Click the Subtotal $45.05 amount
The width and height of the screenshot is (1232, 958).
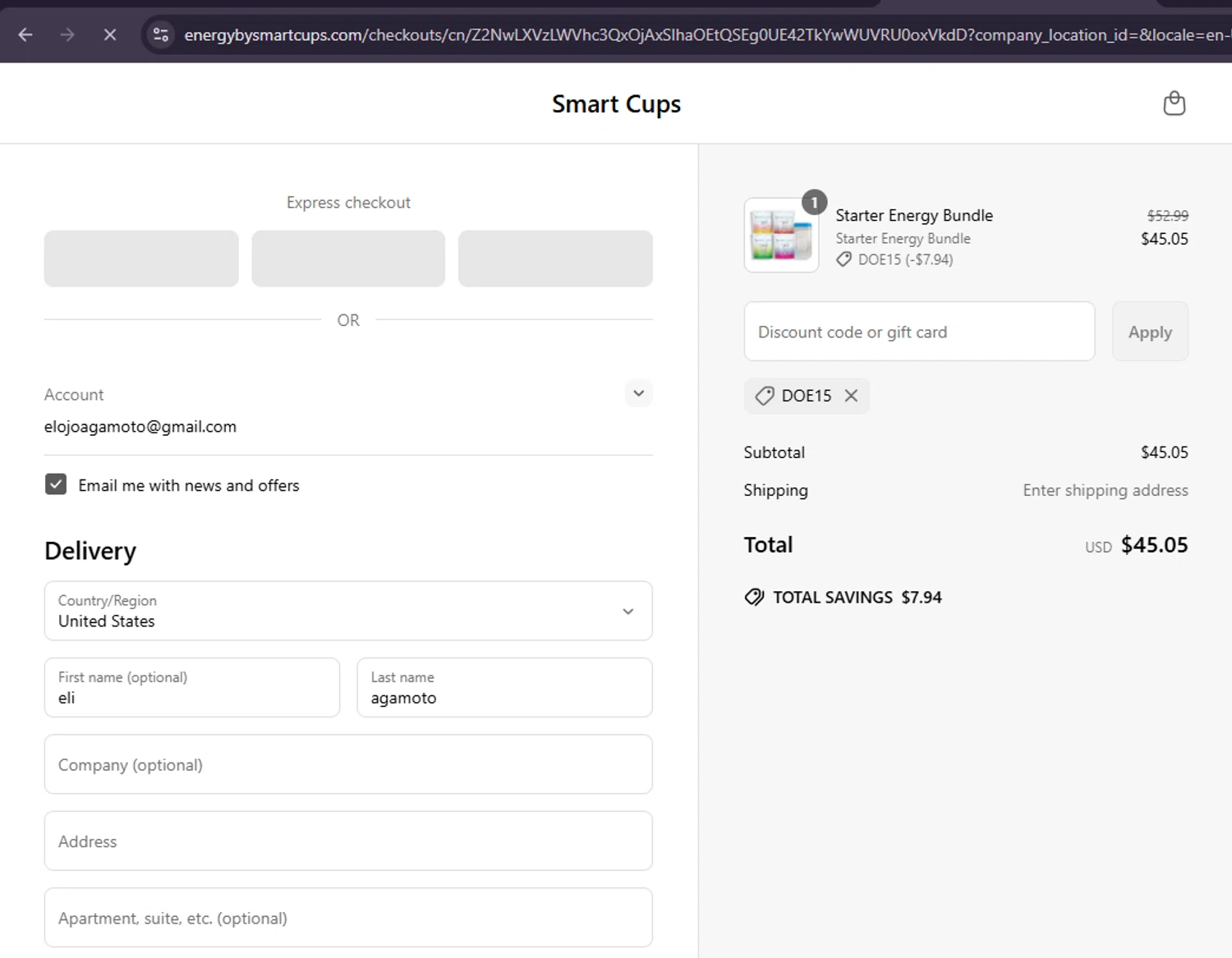click(1164, 452)
